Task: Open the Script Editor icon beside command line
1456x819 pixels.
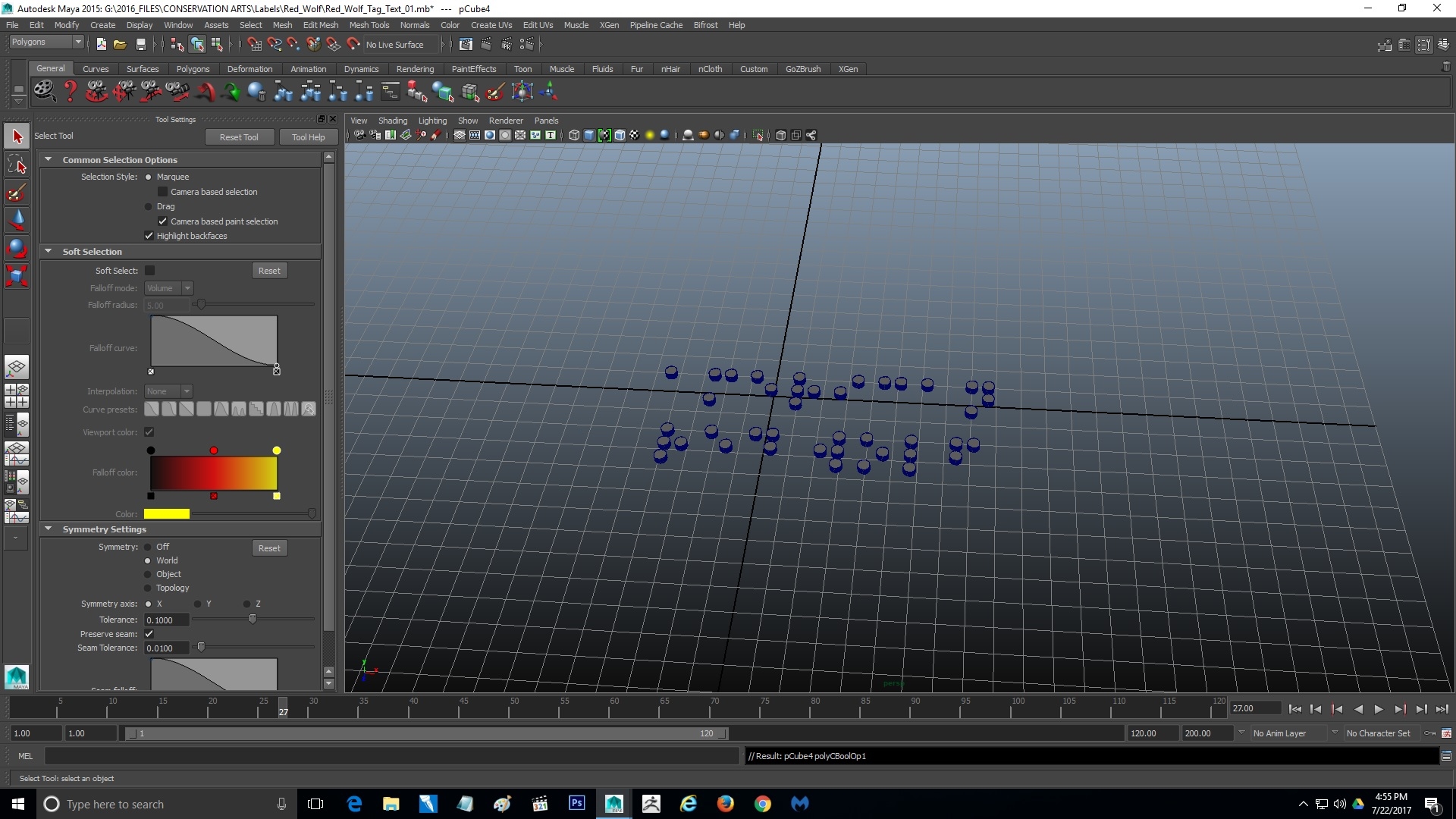Action: pyautogui.click(x=1446, y=756)
